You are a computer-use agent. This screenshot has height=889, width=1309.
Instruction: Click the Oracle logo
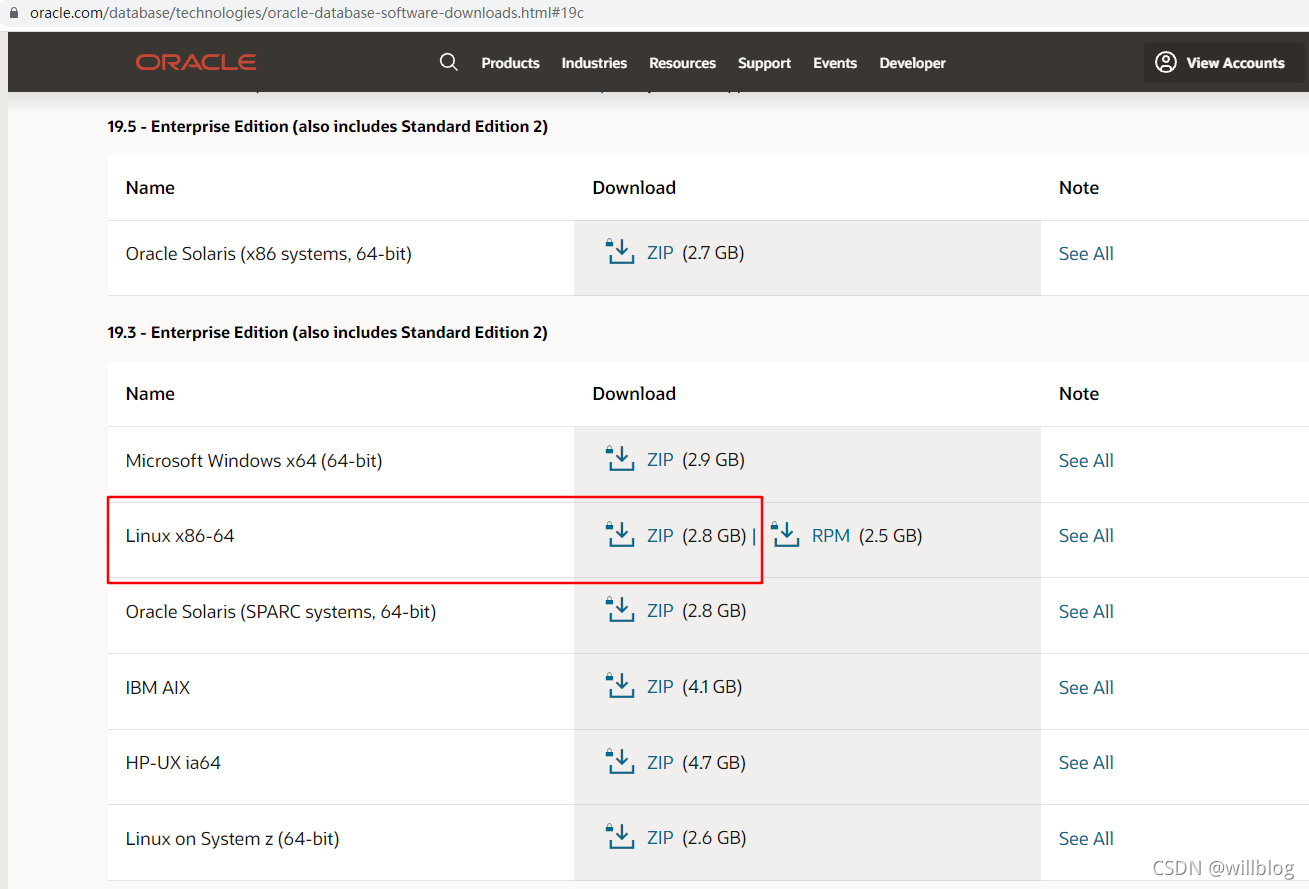pos(196,62)
